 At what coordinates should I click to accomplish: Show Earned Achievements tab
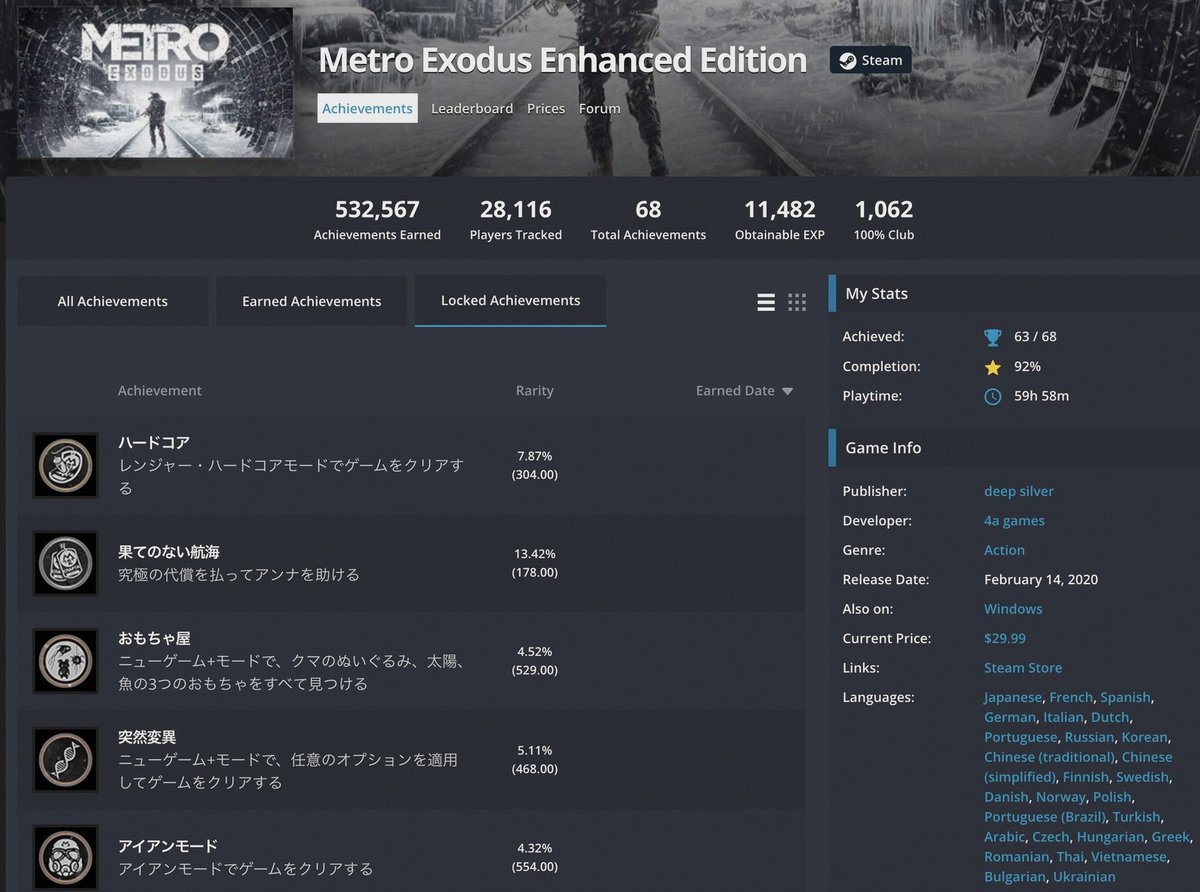pyautogui.click(x=311, y=301)
